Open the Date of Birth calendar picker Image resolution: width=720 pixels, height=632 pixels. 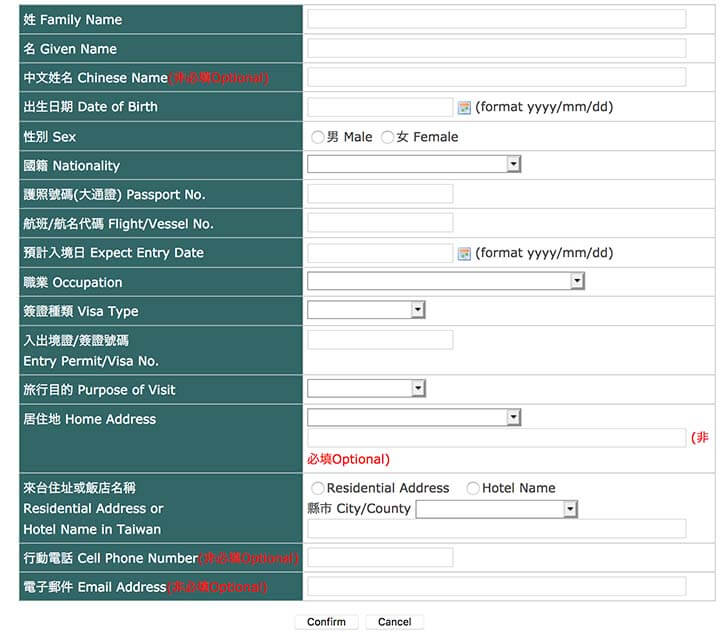pos(464,107)
